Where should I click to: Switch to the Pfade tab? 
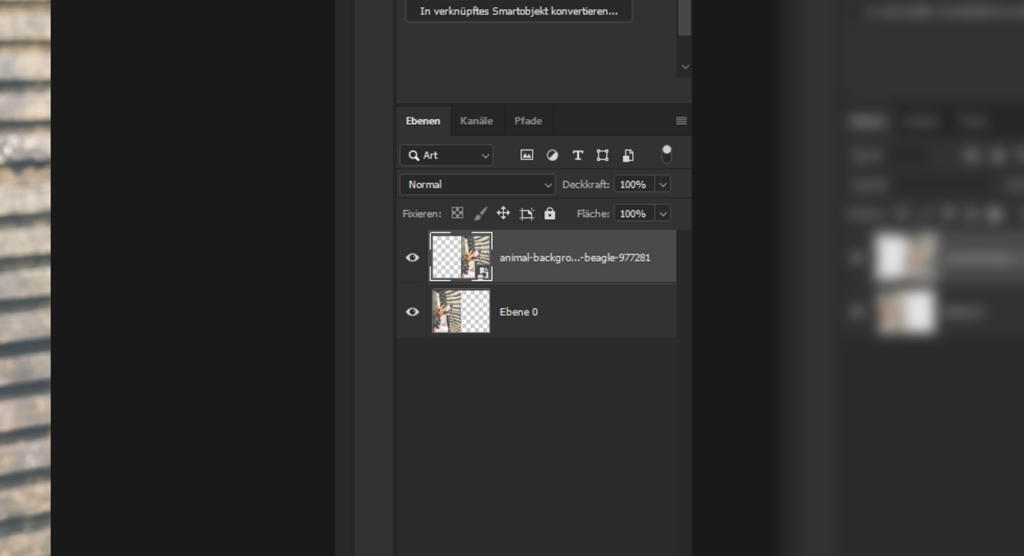coord(528,121)
